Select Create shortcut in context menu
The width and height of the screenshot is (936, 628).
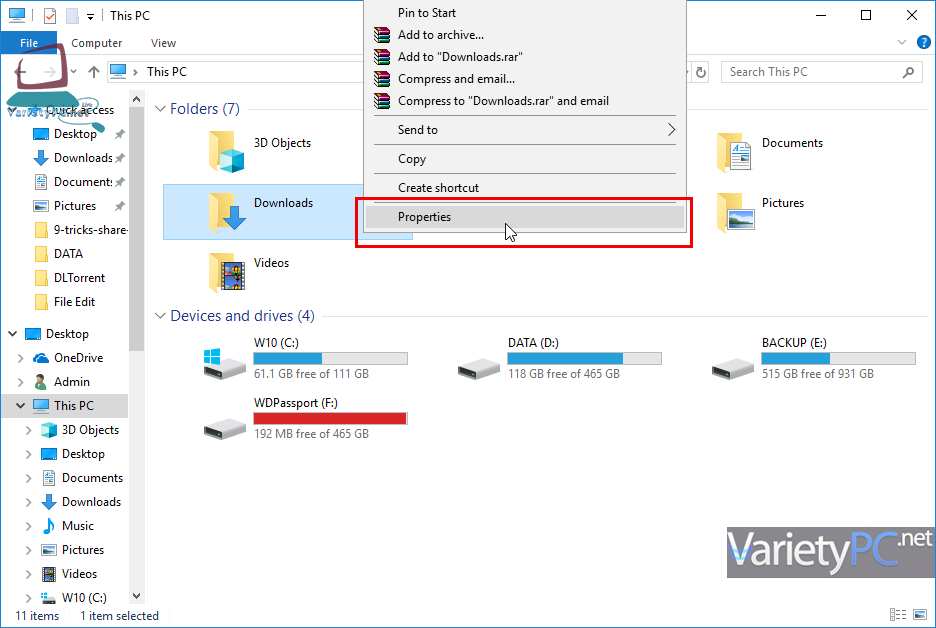click(438, 188)
